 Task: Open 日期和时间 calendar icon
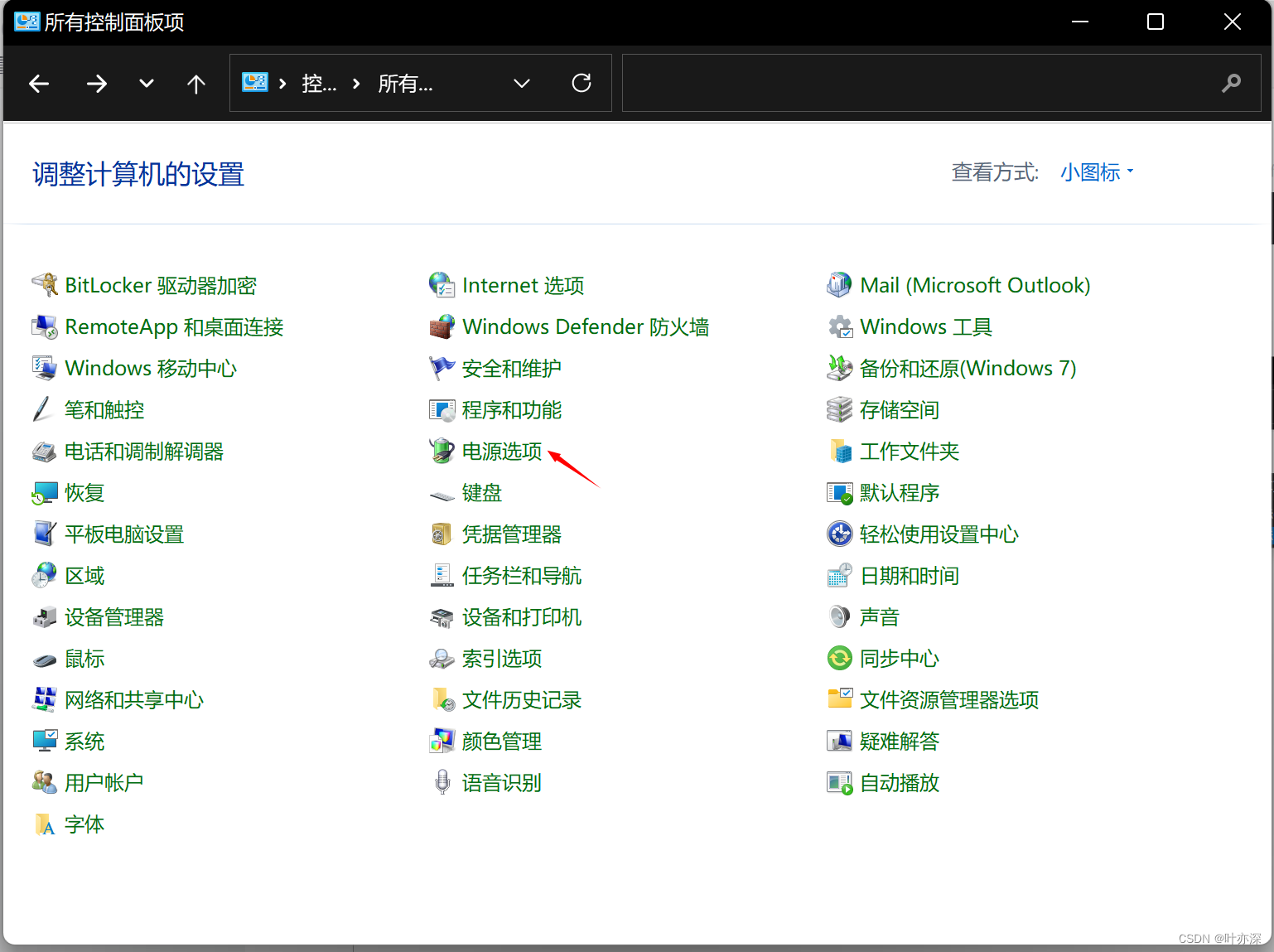[x=839, y=575]
